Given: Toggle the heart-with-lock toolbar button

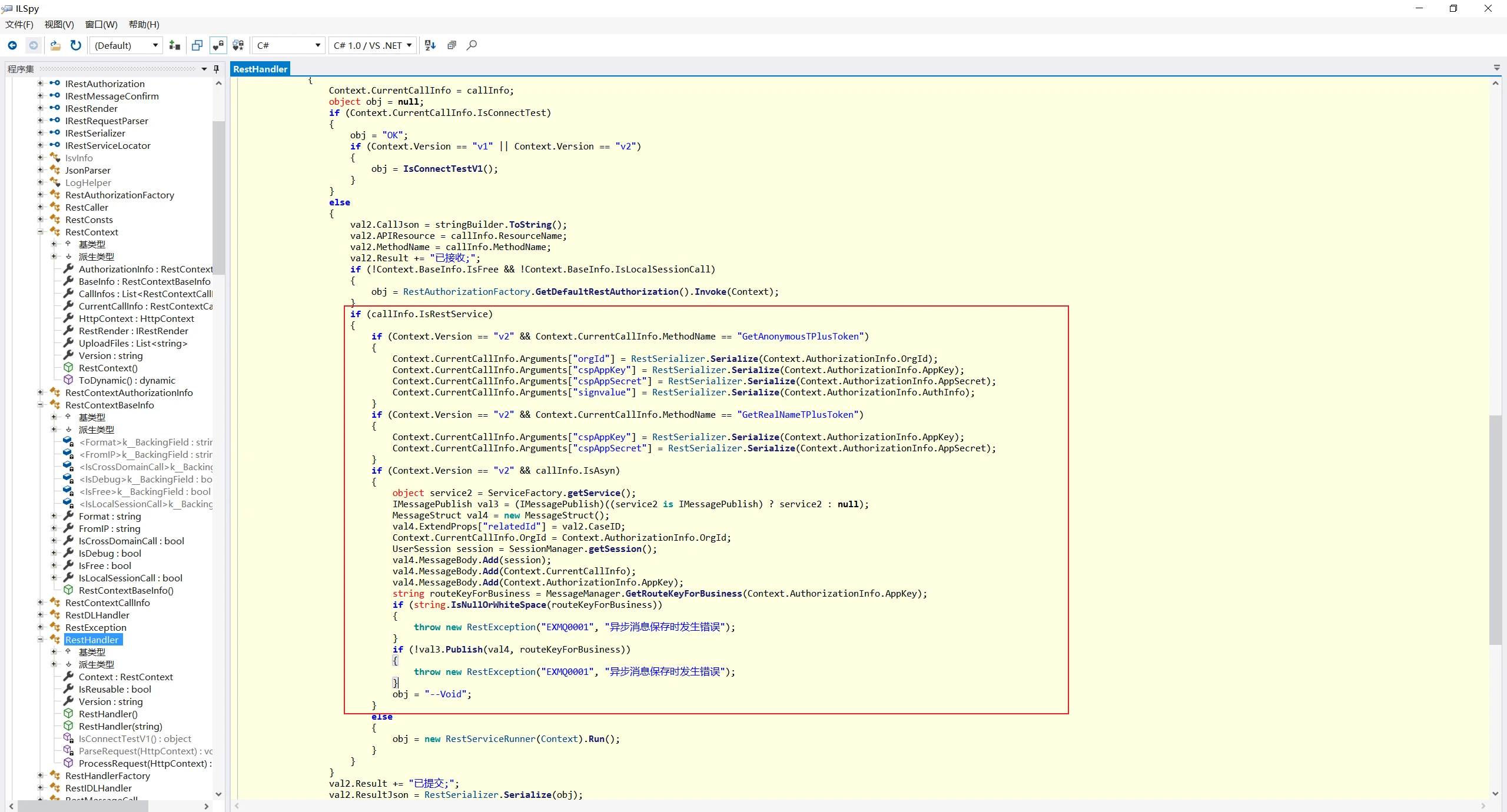Looking at the screenshot, I should click(x=218, y=45).
